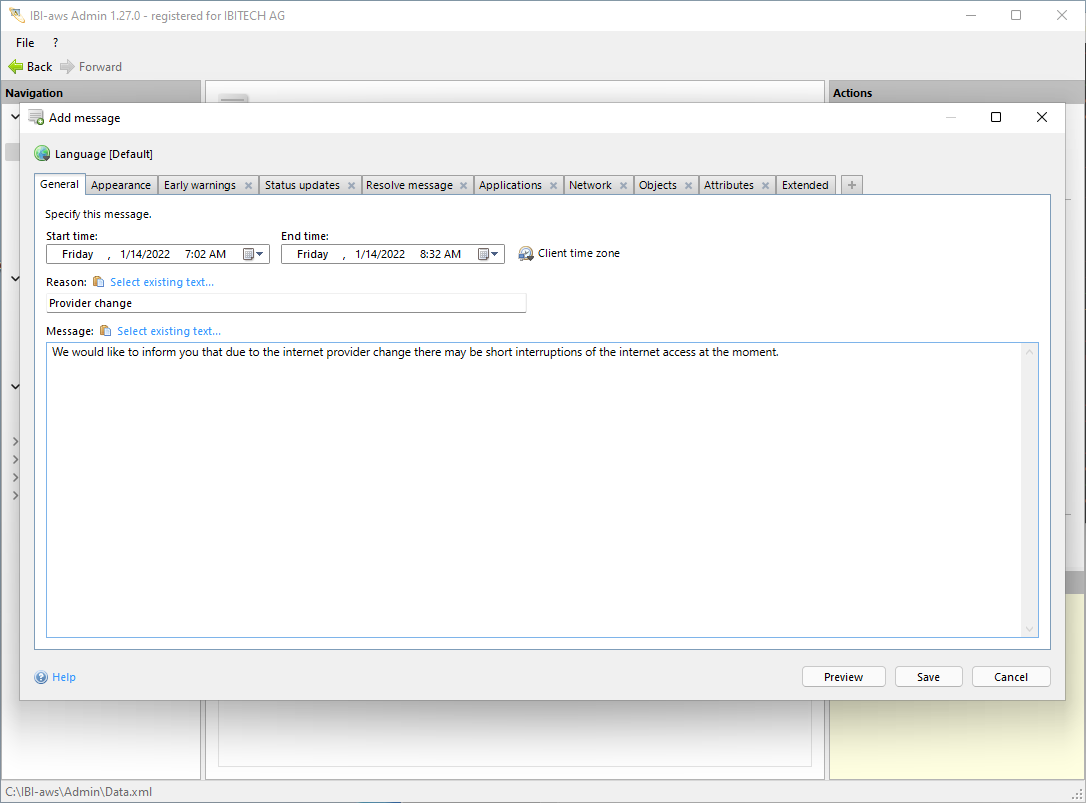
Task: Click the clipboard icon next to Reason
Action: pos(98,282)
